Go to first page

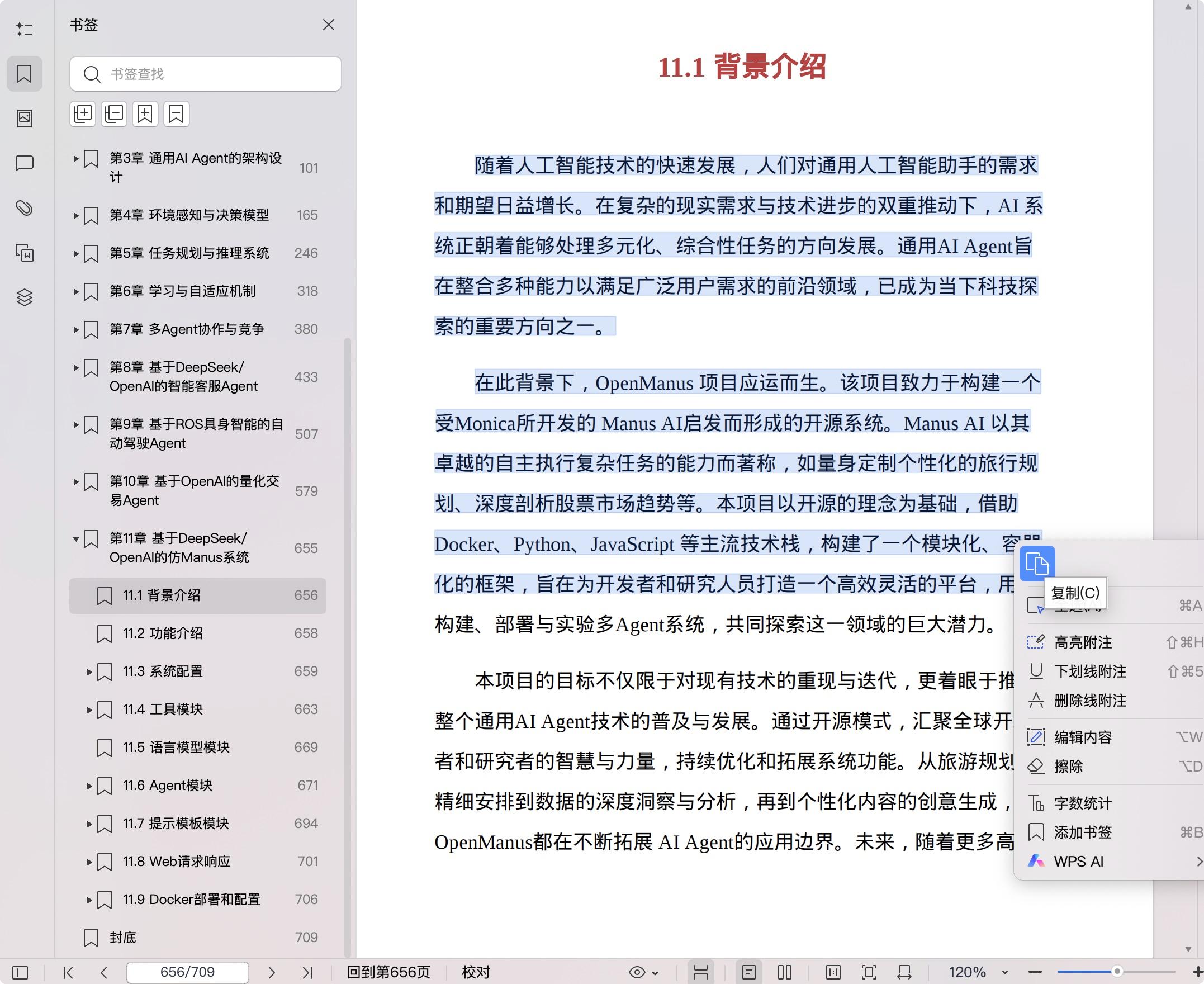69,973
